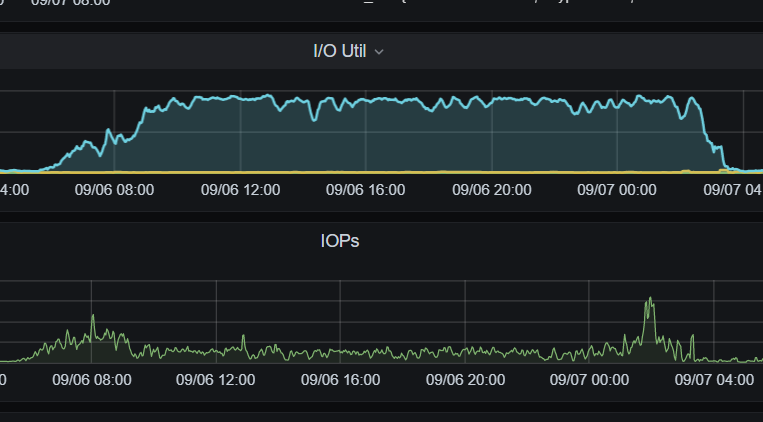
Task: Select 09/06 08:00 label on I/O Util axis
Action: (114, 190)
